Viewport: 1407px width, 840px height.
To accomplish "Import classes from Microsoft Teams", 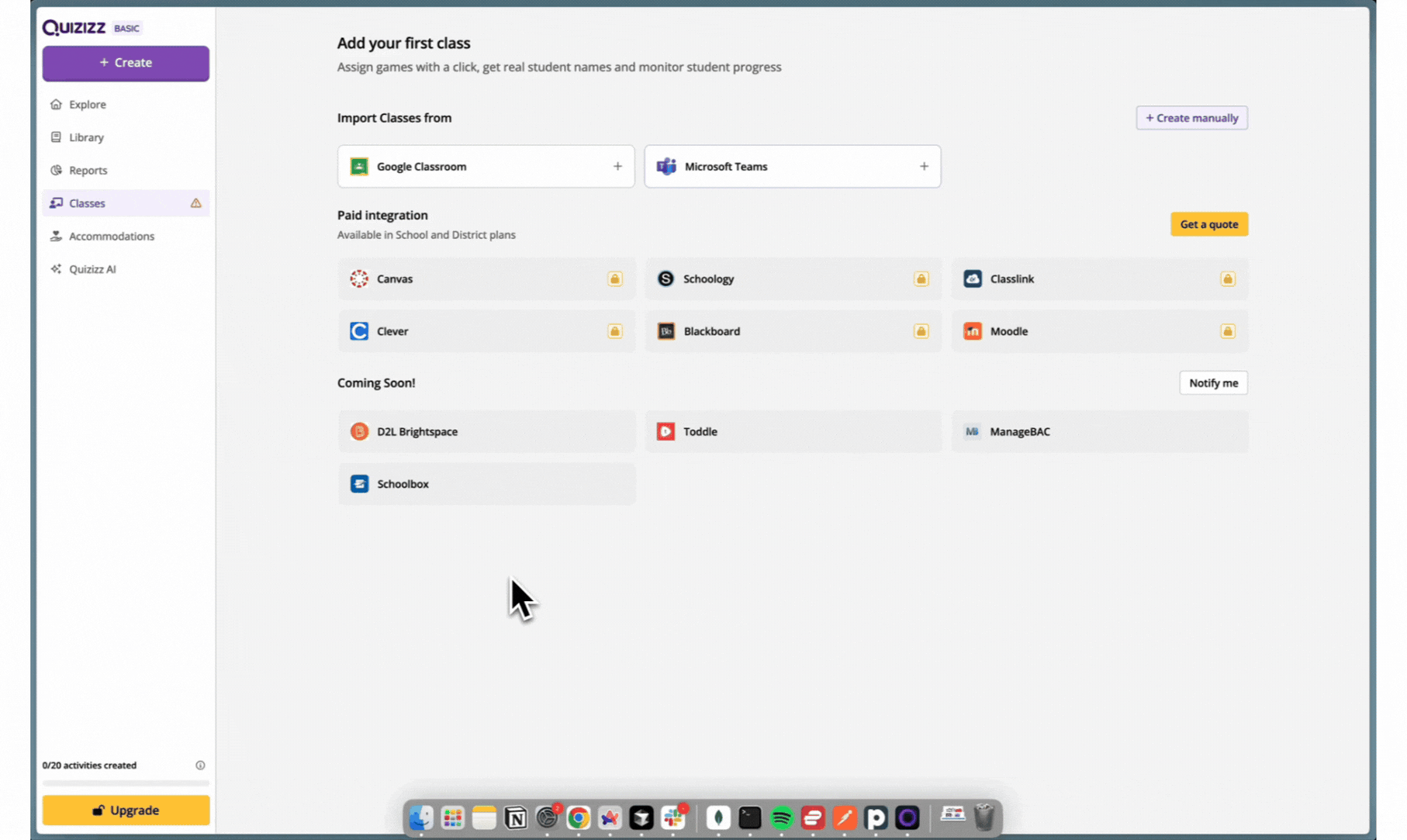I will [792, 167].
